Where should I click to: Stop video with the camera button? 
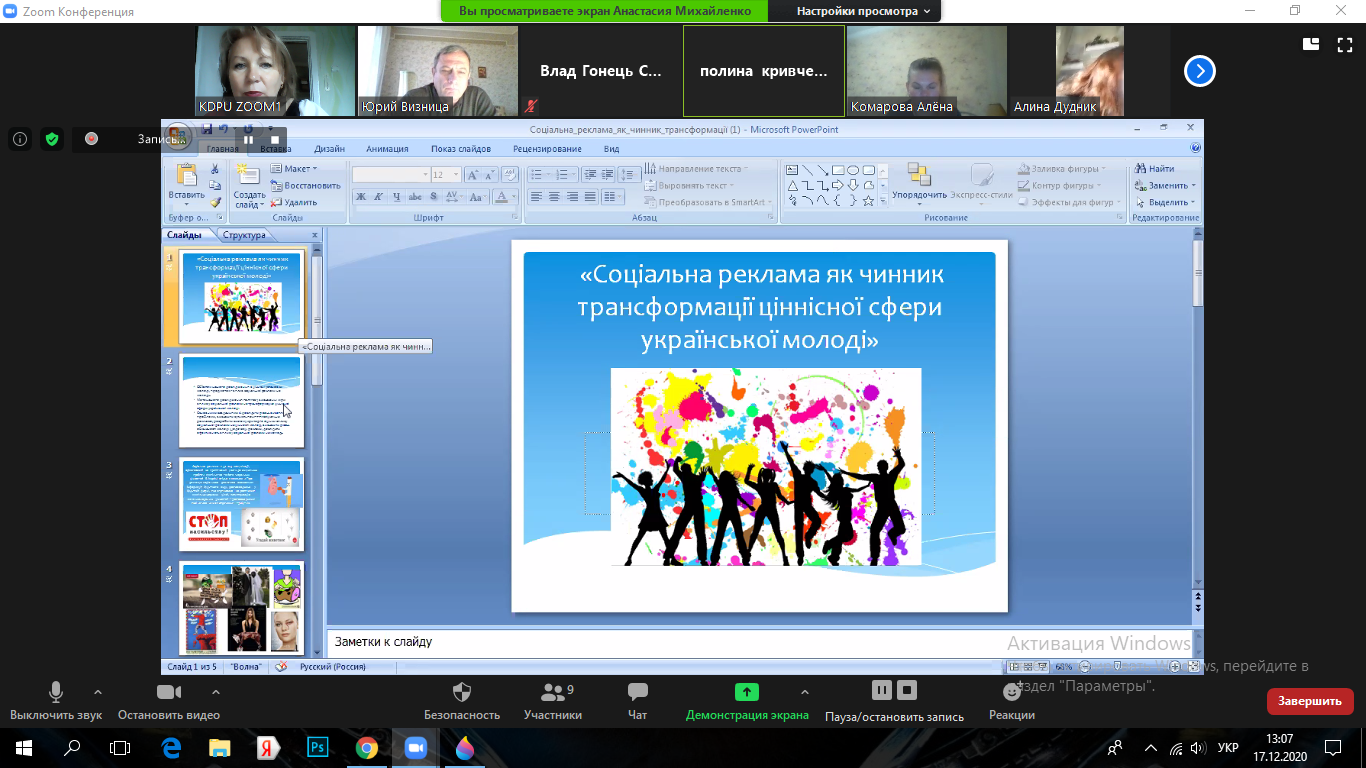169,692
